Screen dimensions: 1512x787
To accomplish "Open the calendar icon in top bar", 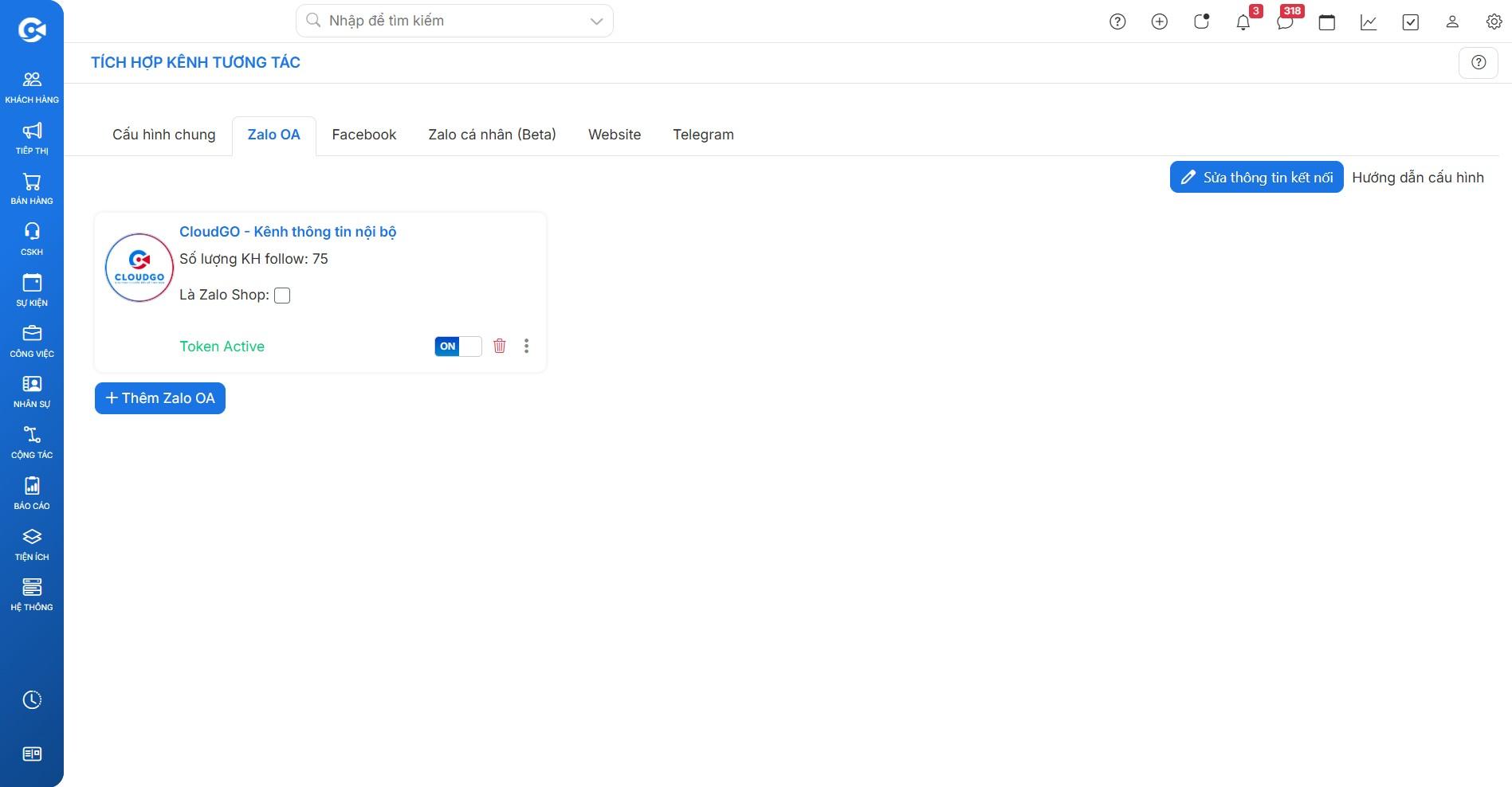I will [x=1327, y=22].
